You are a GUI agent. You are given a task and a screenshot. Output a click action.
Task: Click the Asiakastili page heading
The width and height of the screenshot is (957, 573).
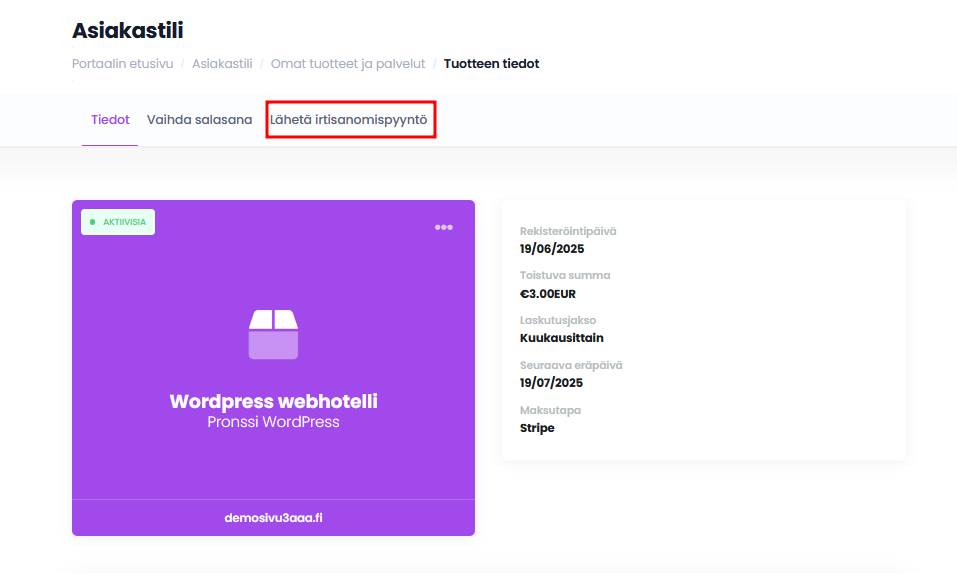pyautogui.click(x=127, y=31)
